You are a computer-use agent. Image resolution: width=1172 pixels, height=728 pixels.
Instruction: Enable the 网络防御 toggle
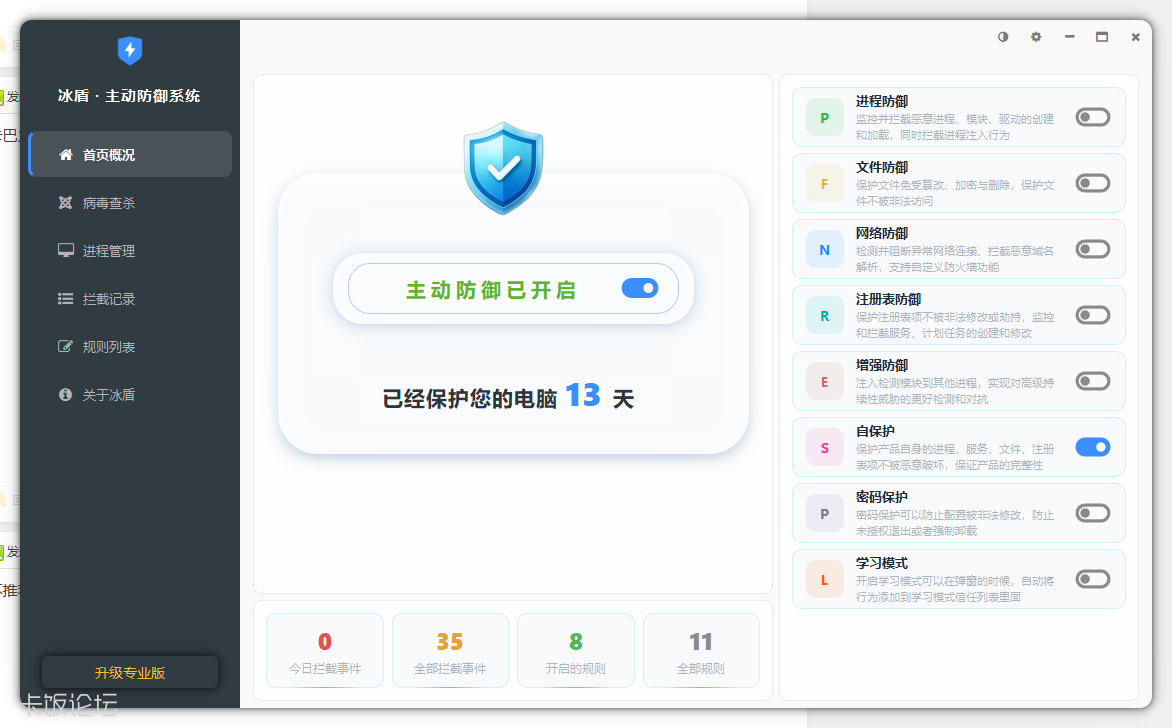coord(1093,249)
